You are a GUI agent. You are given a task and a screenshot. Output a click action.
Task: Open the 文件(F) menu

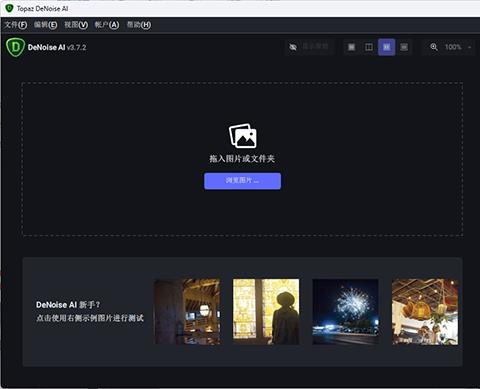(16, 25)
